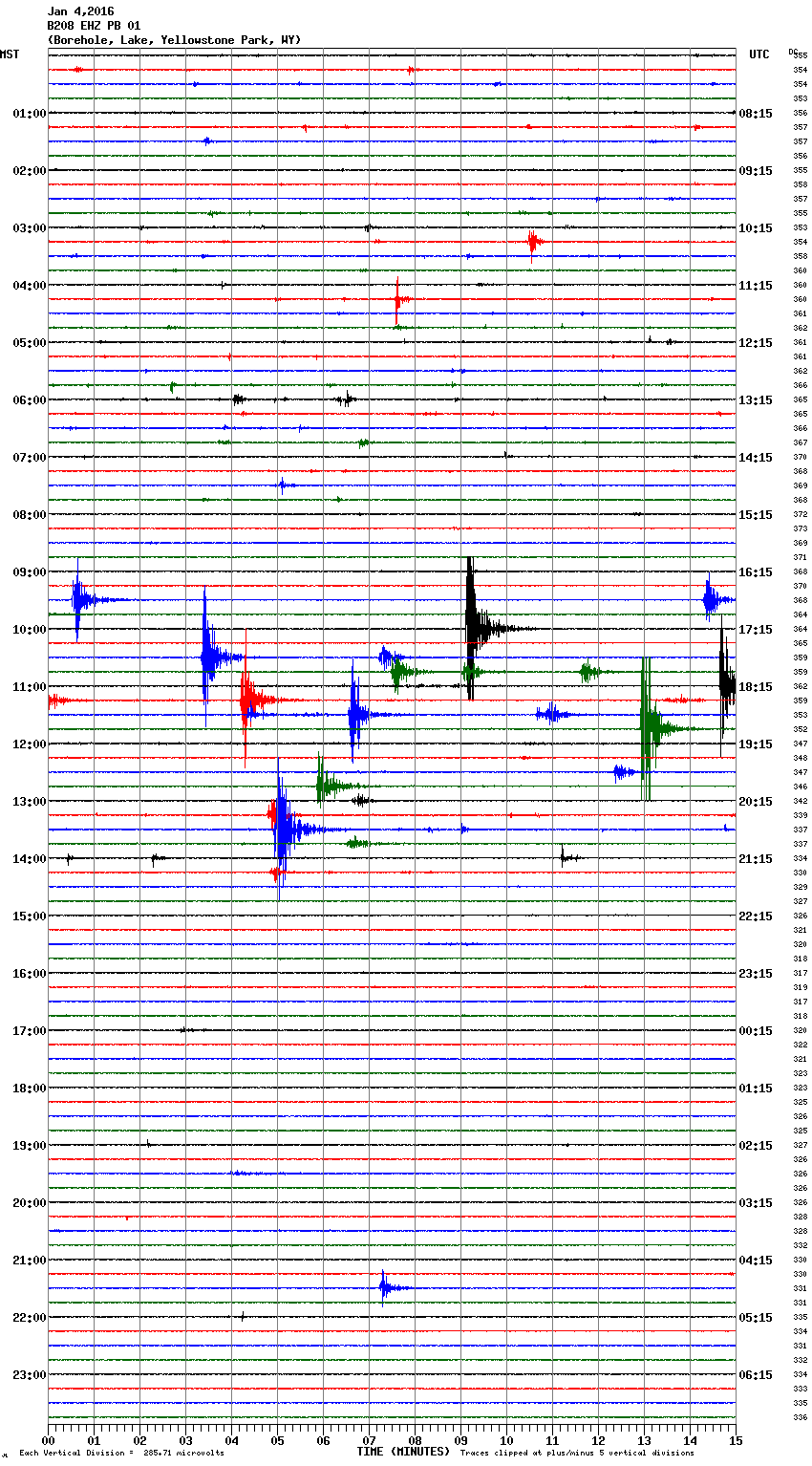Screen dimensions: 812x1466
Task: Select the 12:00 MST row label
Action: coord(30,744)
